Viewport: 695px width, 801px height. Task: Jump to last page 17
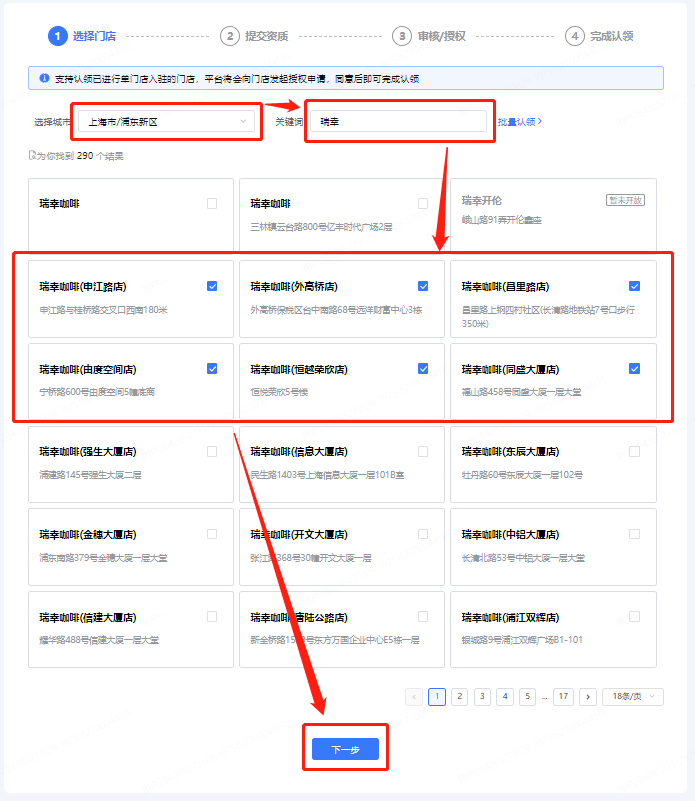[563, 696]
